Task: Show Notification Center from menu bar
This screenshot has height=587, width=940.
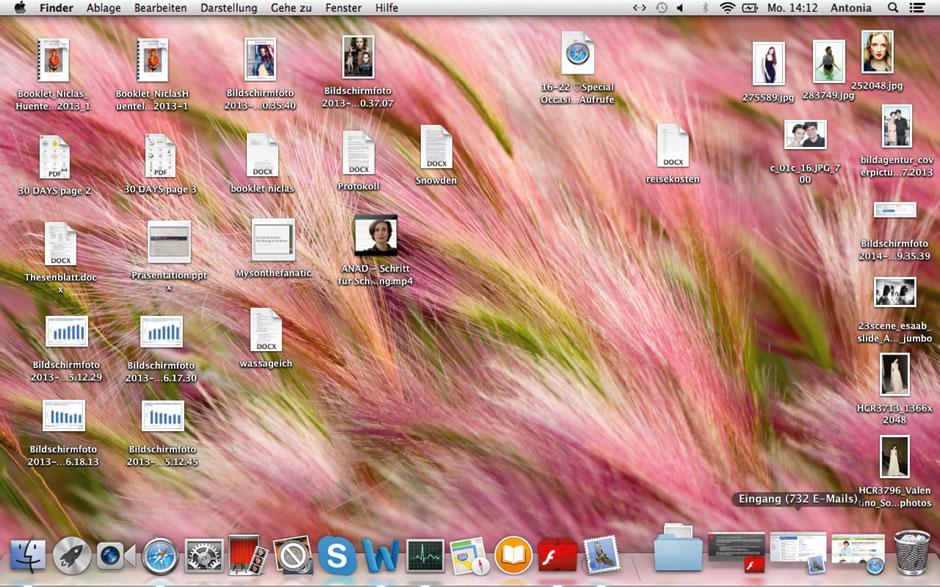Action: pyautogui.click(x=918, y=7)
